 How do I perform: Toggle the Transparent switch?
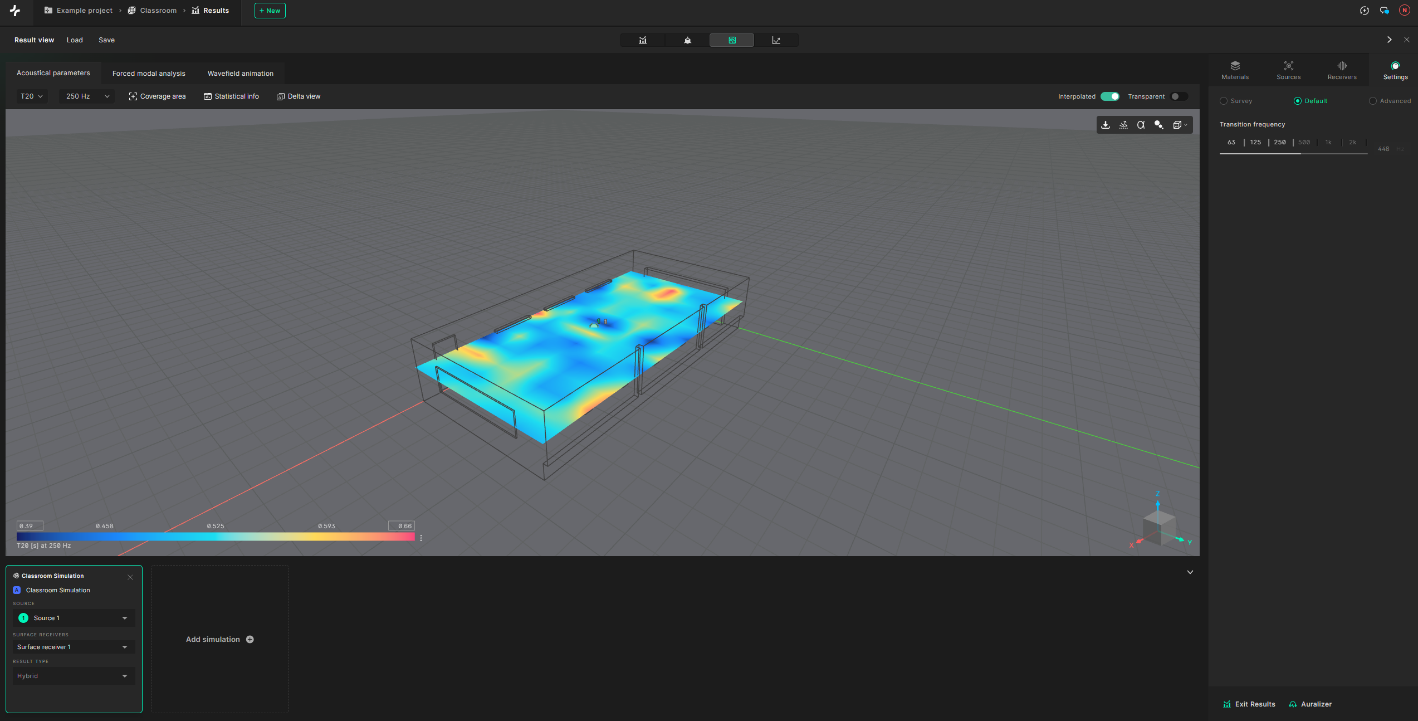pos(1180,96)
